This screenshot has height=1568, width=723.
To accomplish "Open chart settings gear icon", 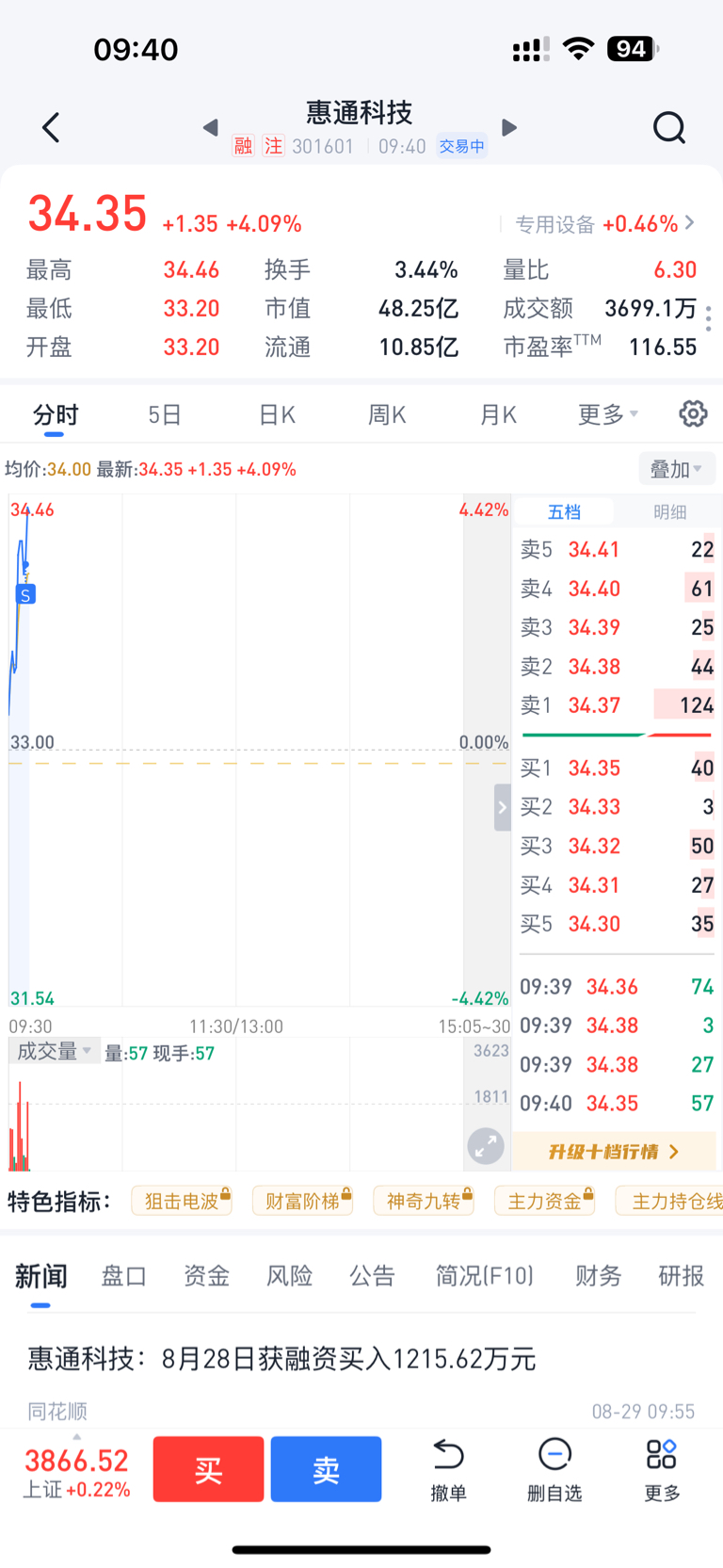I will tap(693, 413).
